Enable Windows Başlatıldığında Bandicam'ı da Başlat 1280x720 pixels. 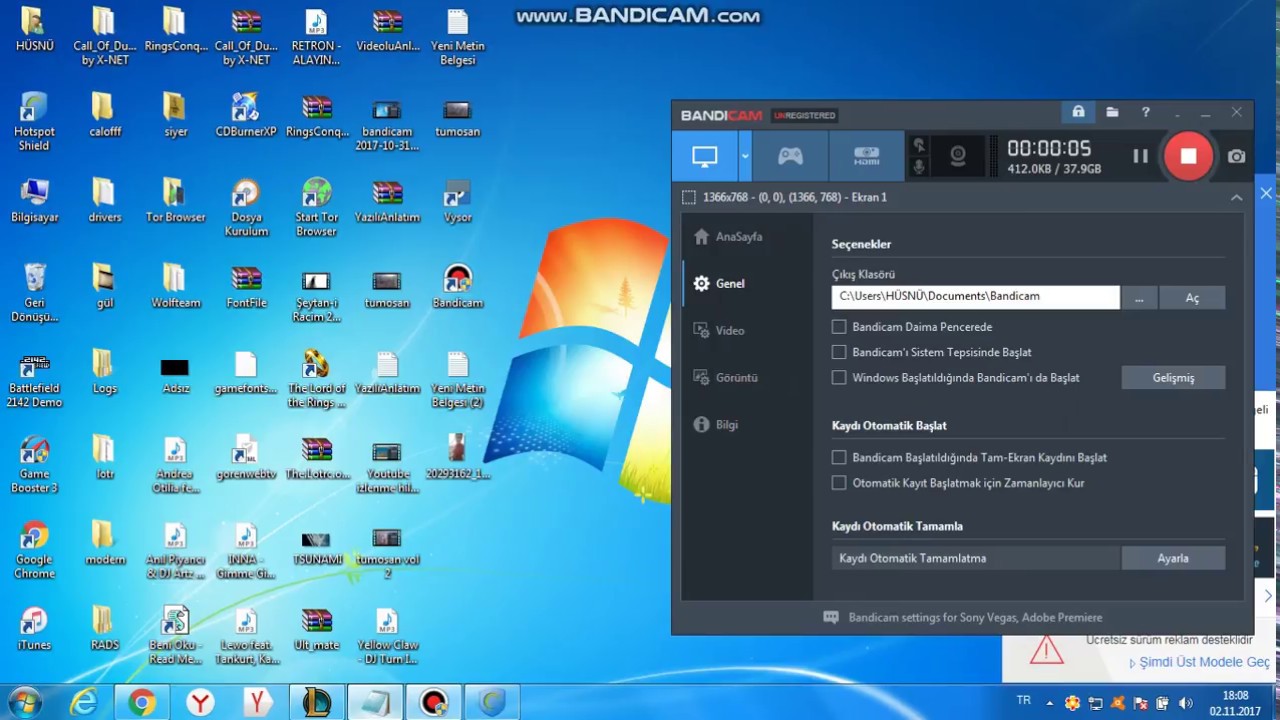pos(839,378)
